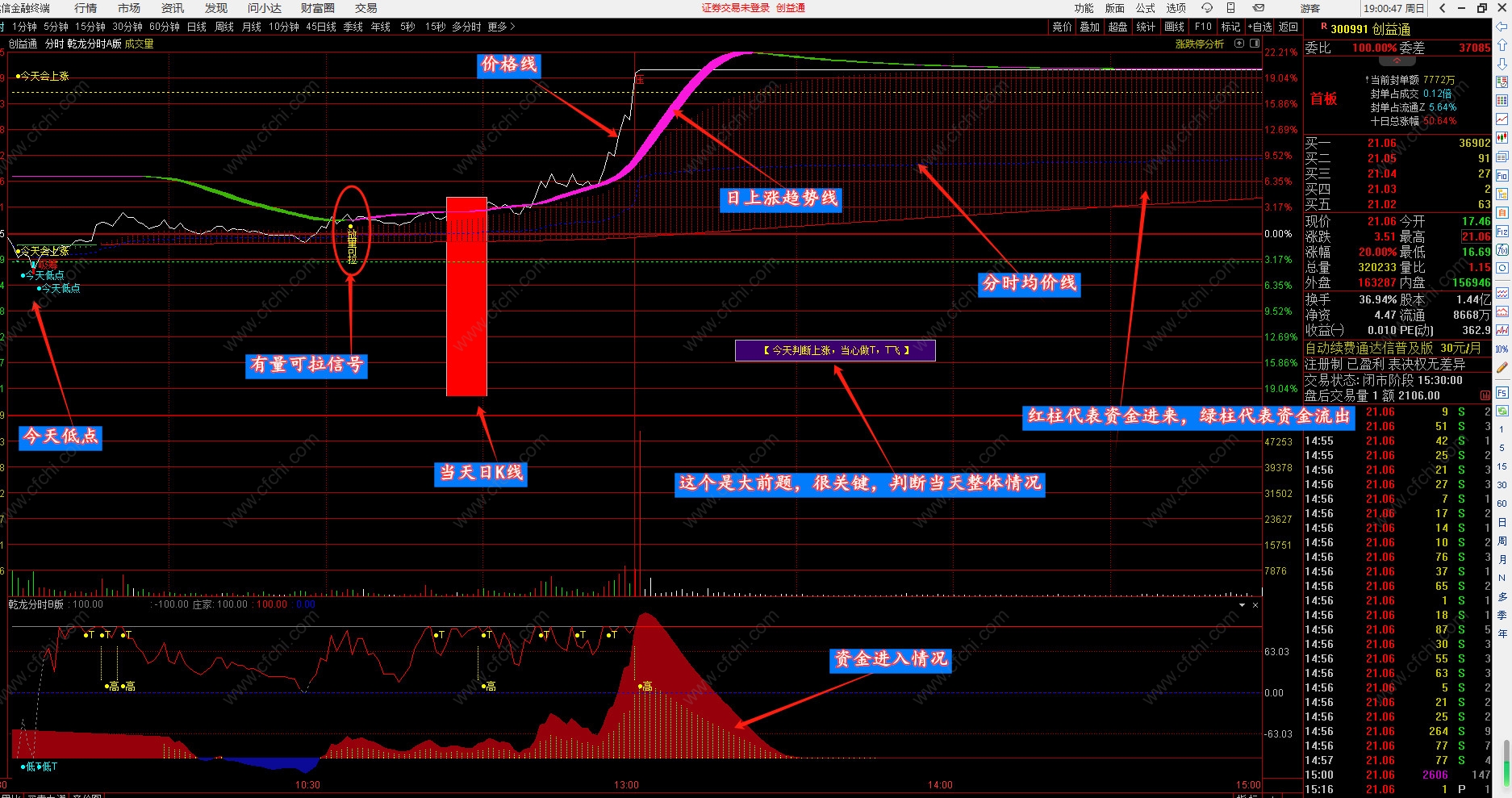Collapse the 乾龙分时B版 indicator panel with its arrow
Image resolution: width=1512 pixels, height=798 pixels.
click(1242, 604)
